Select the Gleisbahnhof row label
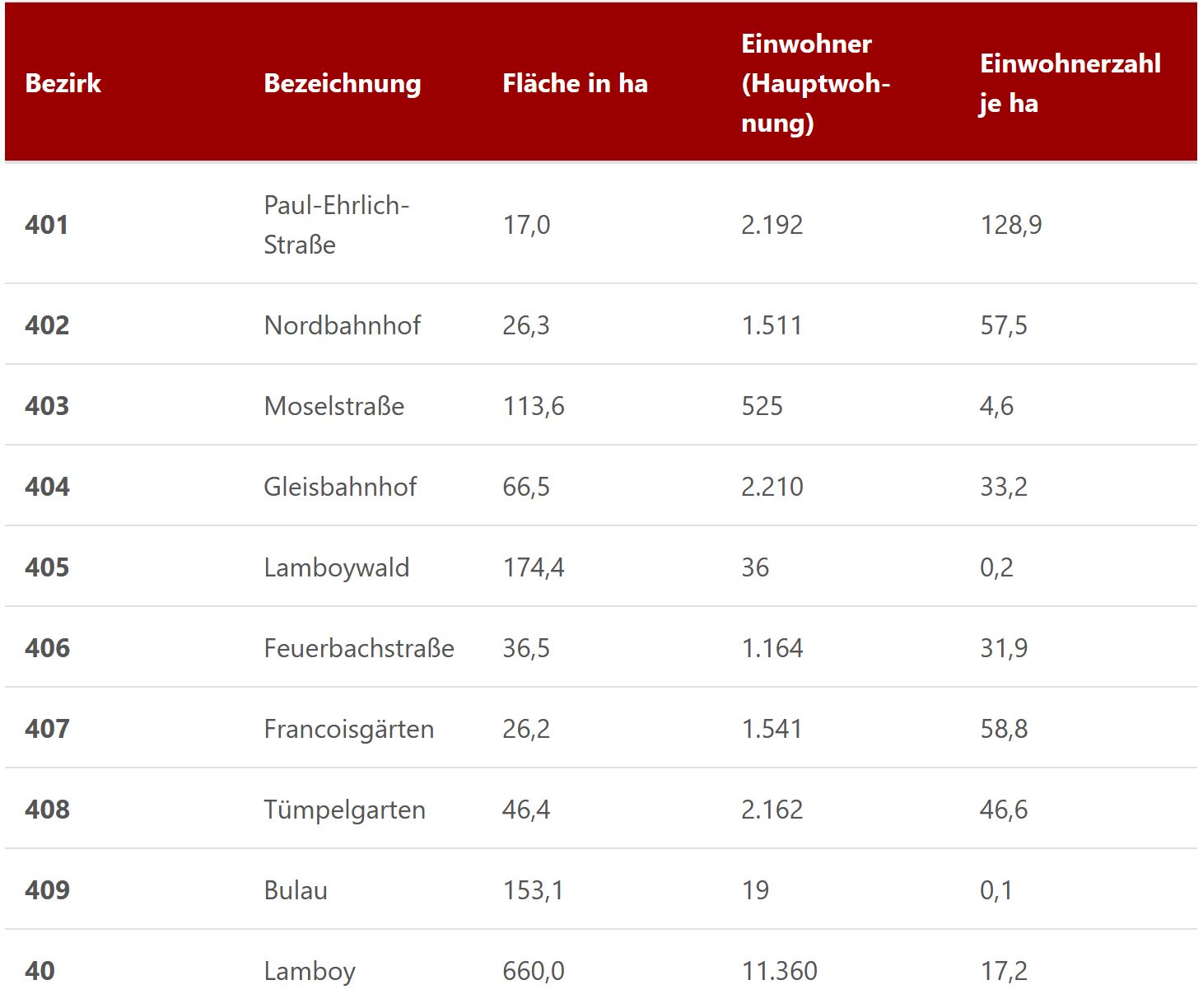This screenshot has height=1008, width=1203. point(340,487)
